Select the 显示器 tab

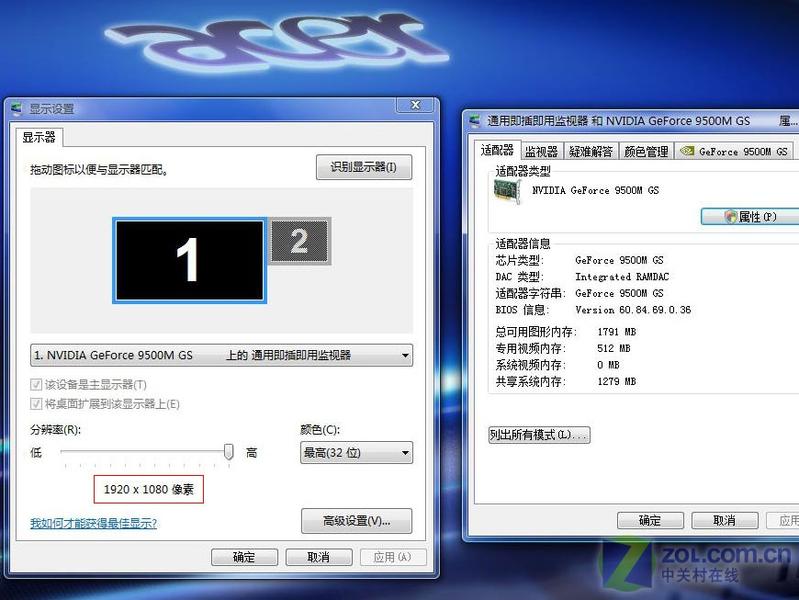click(x=39, y=137)
